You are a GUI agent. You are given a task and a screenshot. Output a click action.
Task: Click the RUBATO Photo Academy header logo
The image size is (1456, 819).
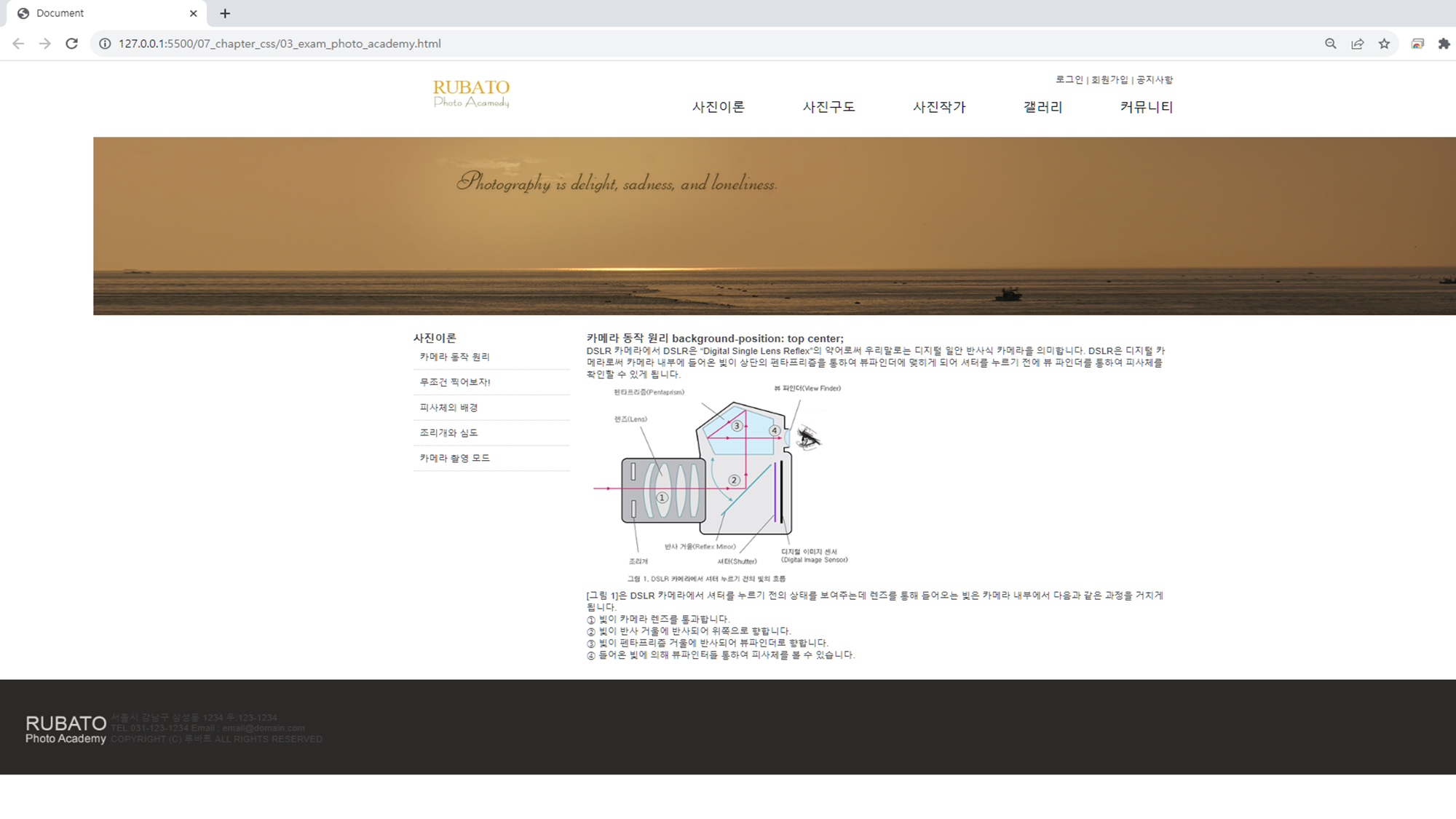(471, 94)
